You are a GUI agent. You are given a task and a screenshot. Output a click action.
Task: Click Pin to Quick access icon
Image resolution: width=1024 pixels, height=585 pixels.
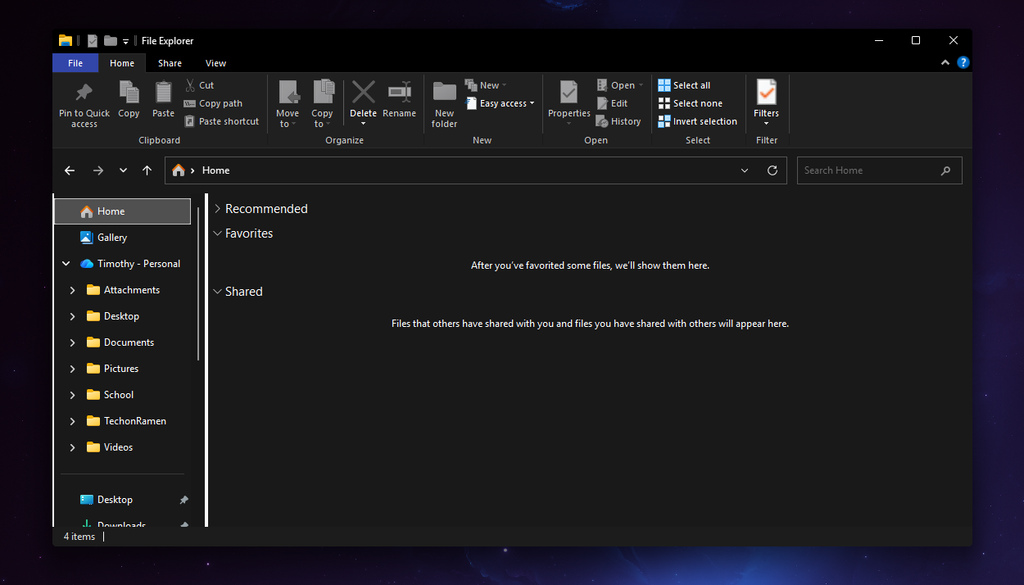[x=84, y=93]
